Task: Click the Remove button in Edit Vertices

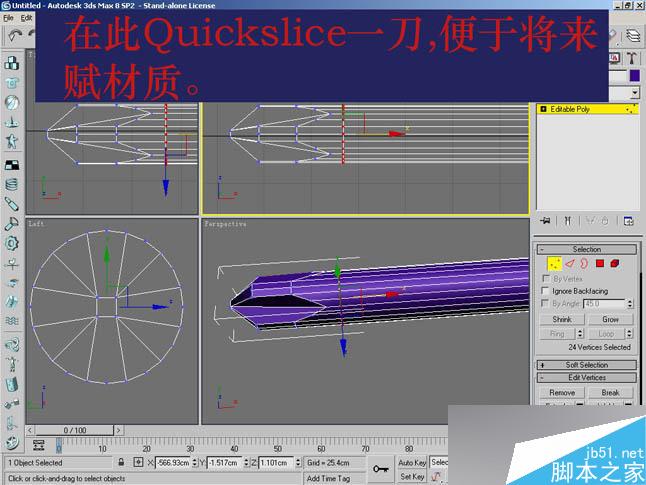Action: point(562,393)
